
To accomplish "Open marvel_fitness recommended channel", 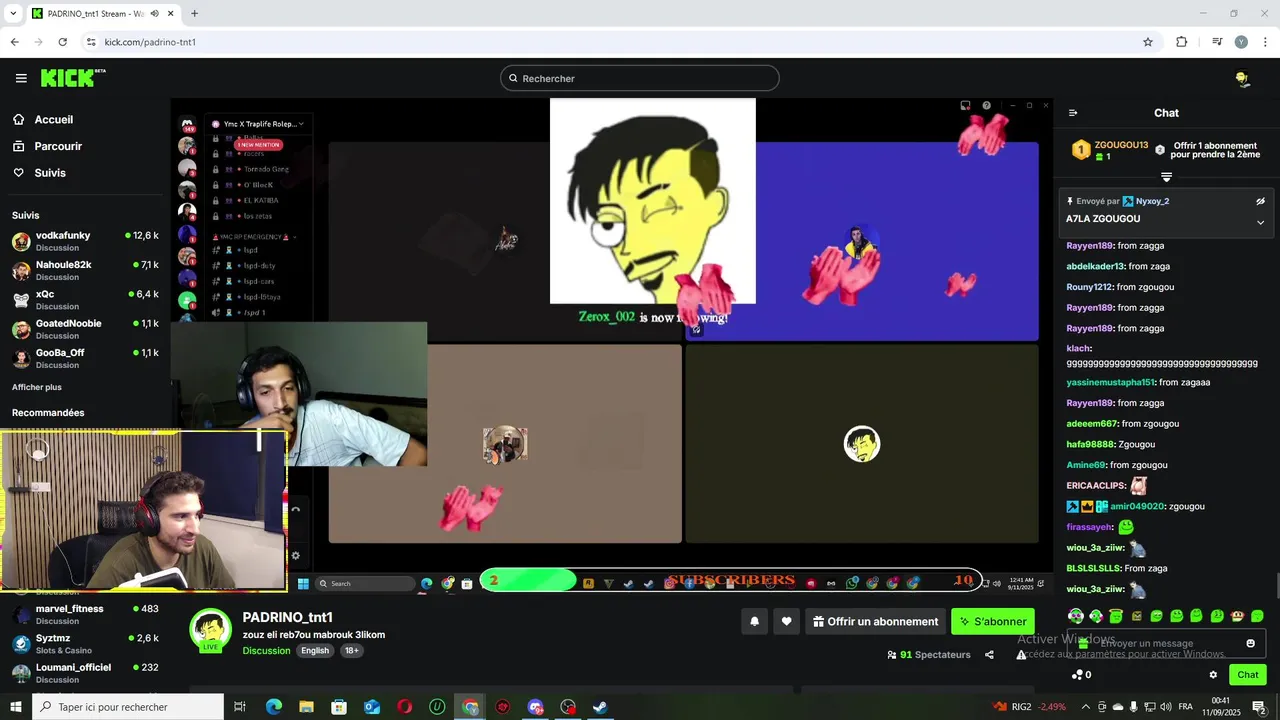I will pos(85,614).
